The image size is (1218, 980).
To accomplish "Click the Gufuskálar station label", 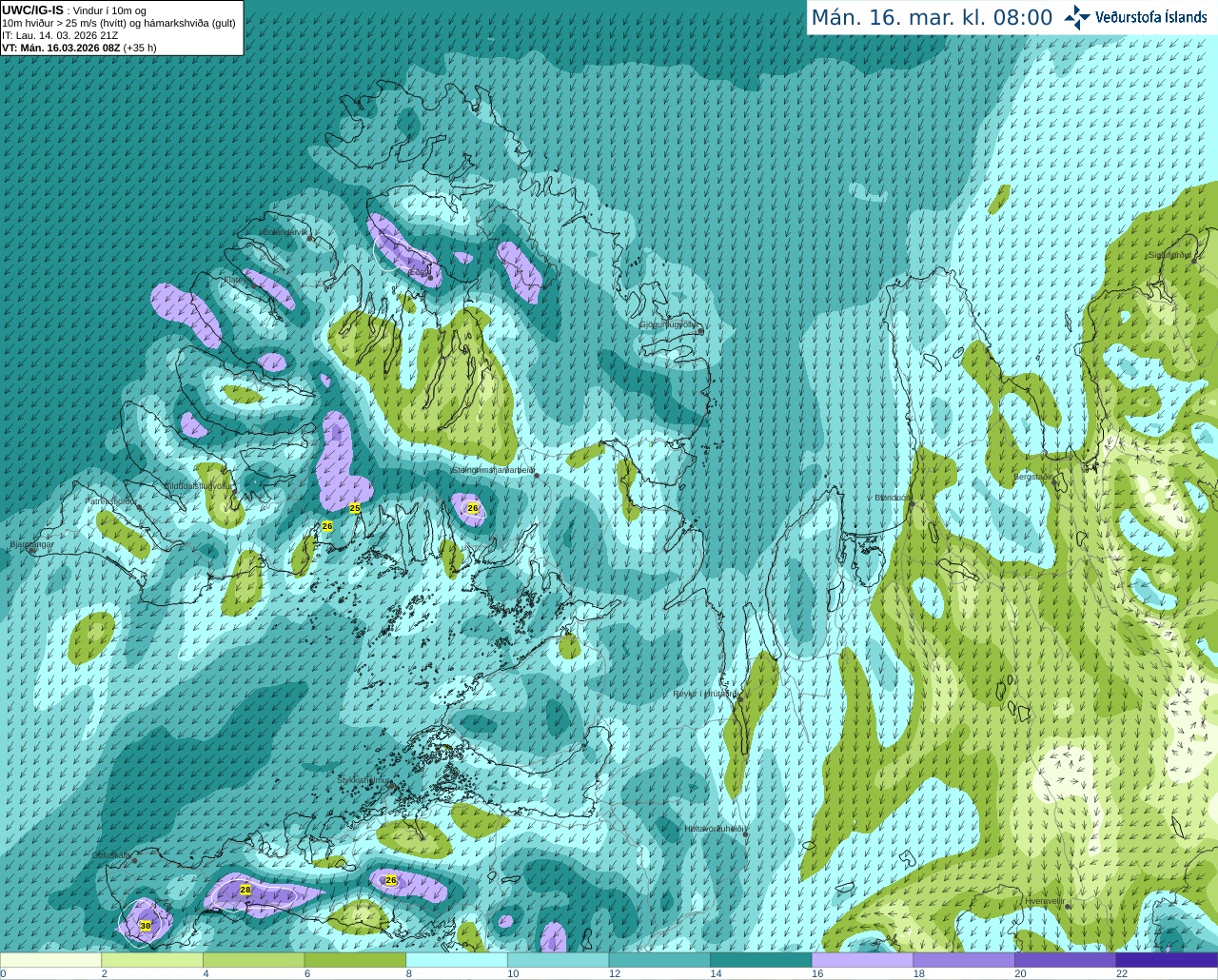I will pos(111,855).
